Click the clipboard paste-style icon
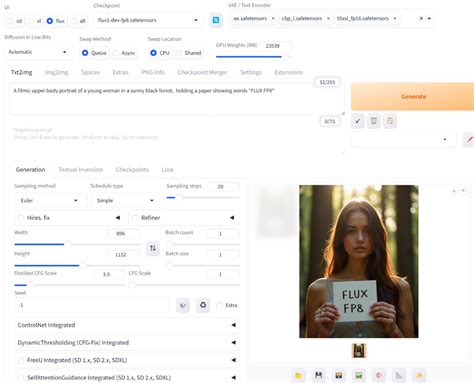This screenshot has height=383, width=474. tap(390, 121)
